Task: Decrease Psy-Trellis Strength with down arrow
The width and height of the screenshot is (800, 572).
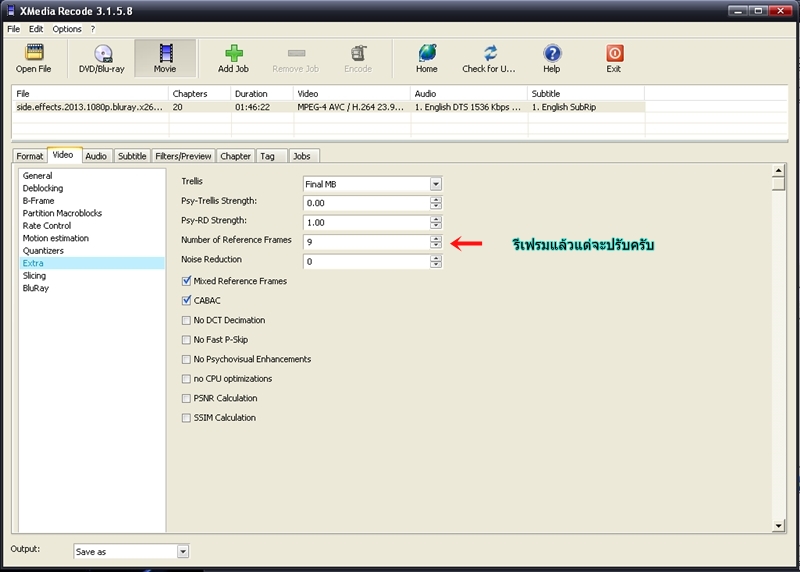Action: [436, 206]
